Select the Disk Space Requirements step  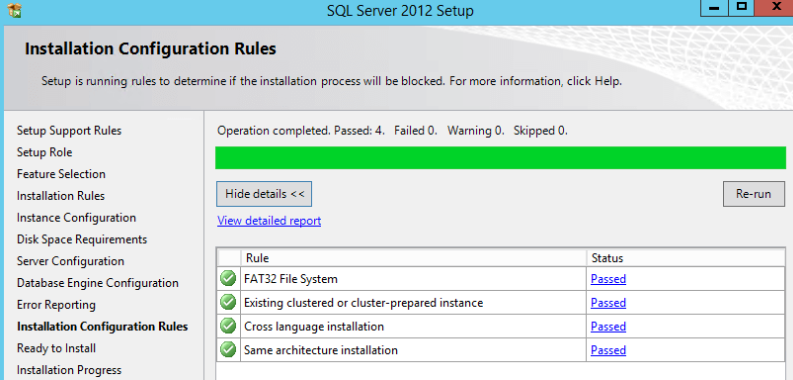point(82,239)
